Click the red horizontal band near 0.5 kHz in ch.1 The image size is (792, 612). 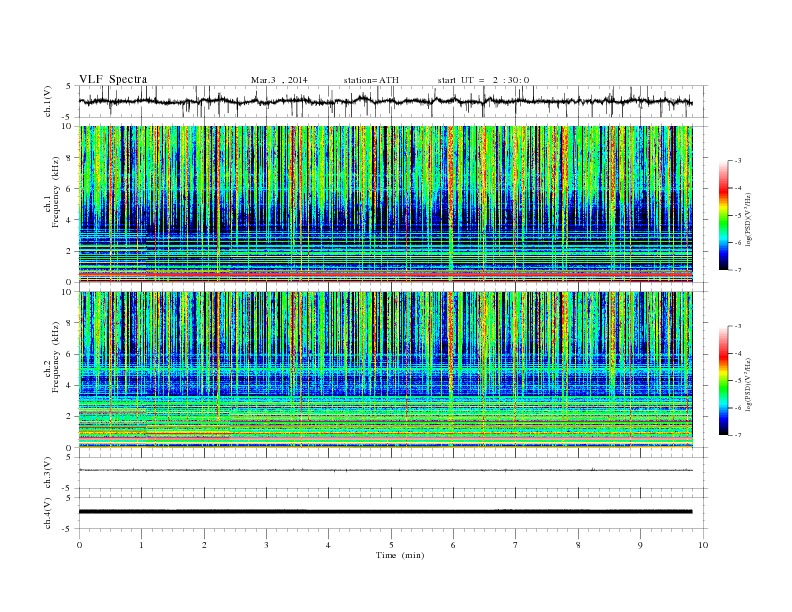point(385,274)
